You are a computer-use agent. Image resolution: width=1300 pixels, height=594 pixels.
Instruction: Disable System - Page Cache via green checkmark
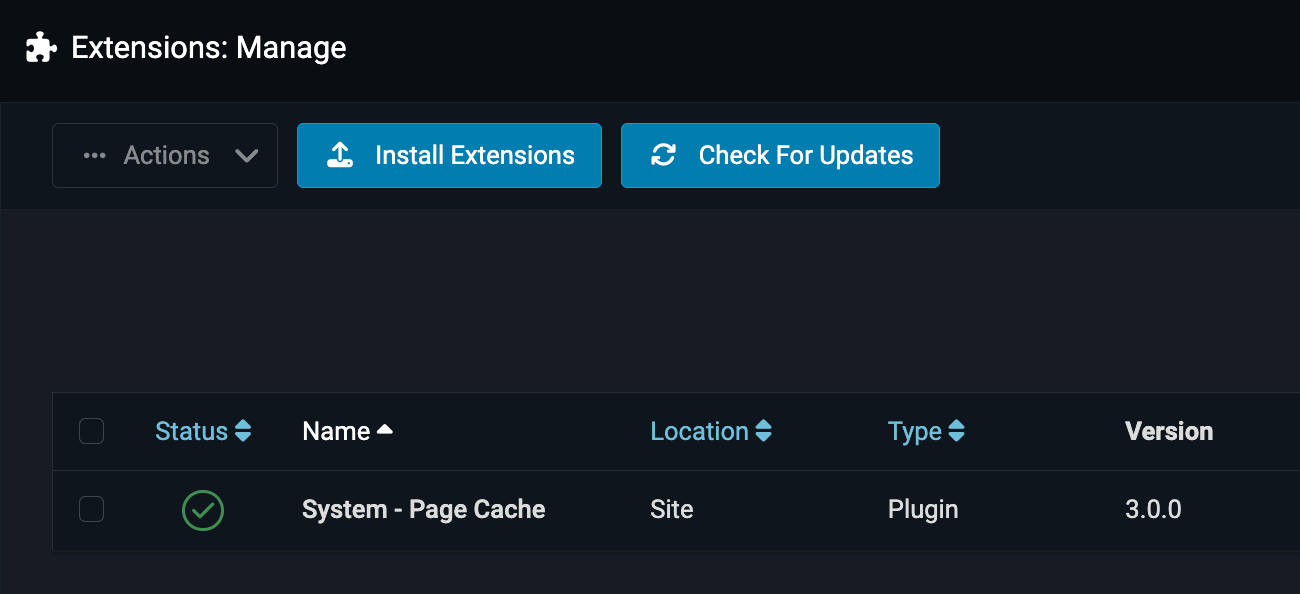click(x=203, y=510)
